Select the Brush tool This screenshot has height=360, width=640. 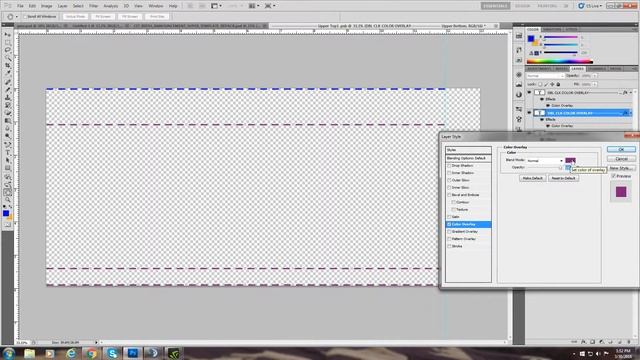(8, 90)
